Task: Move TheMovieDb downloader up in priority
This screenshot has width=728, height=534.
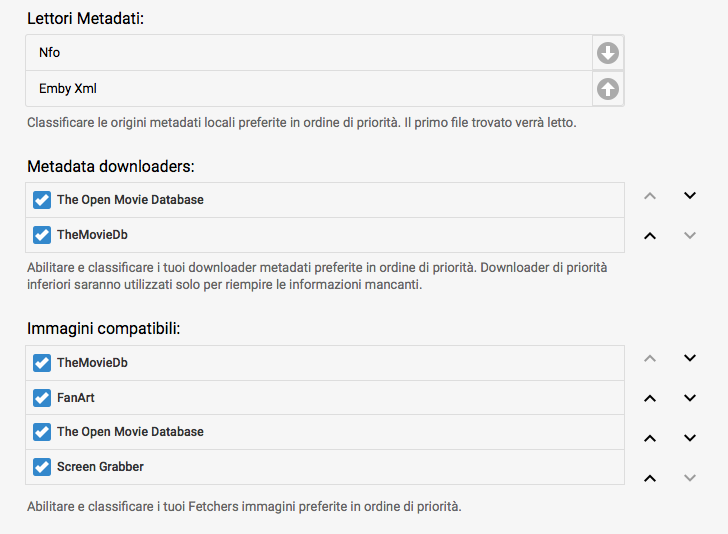Action: (650, 236)
